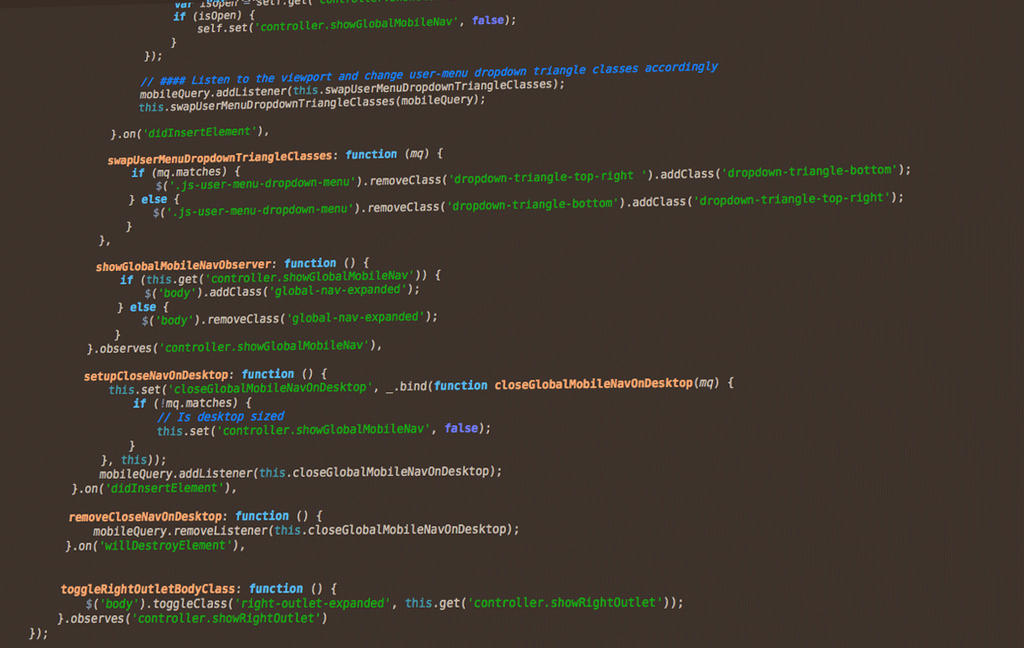The height and width of the screenshot is (648, 1024).
Task: Click the (isOpen) condition
Action: 216,16
